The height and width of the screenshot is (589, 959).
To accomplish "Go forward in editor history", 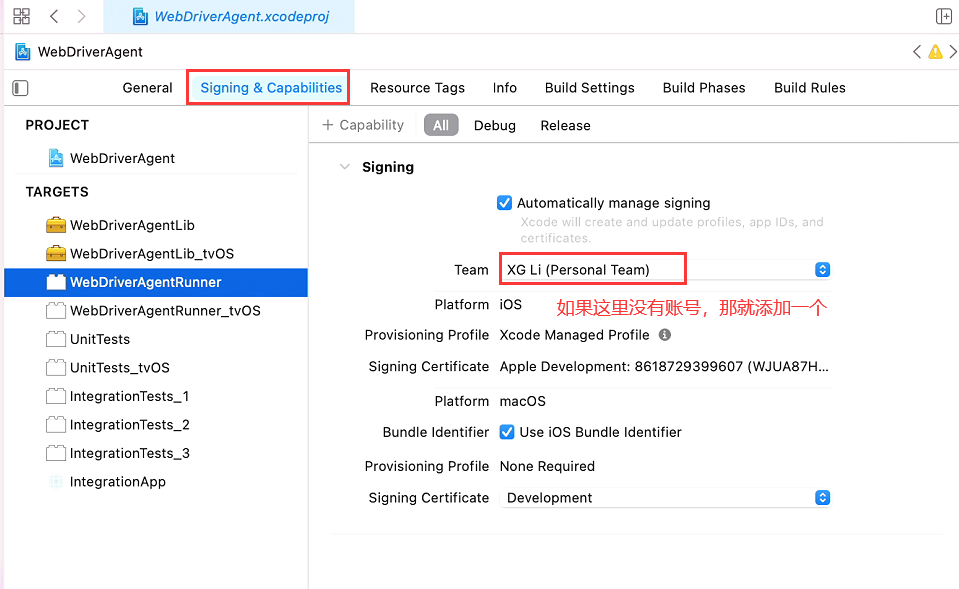I will coord(81,16).
